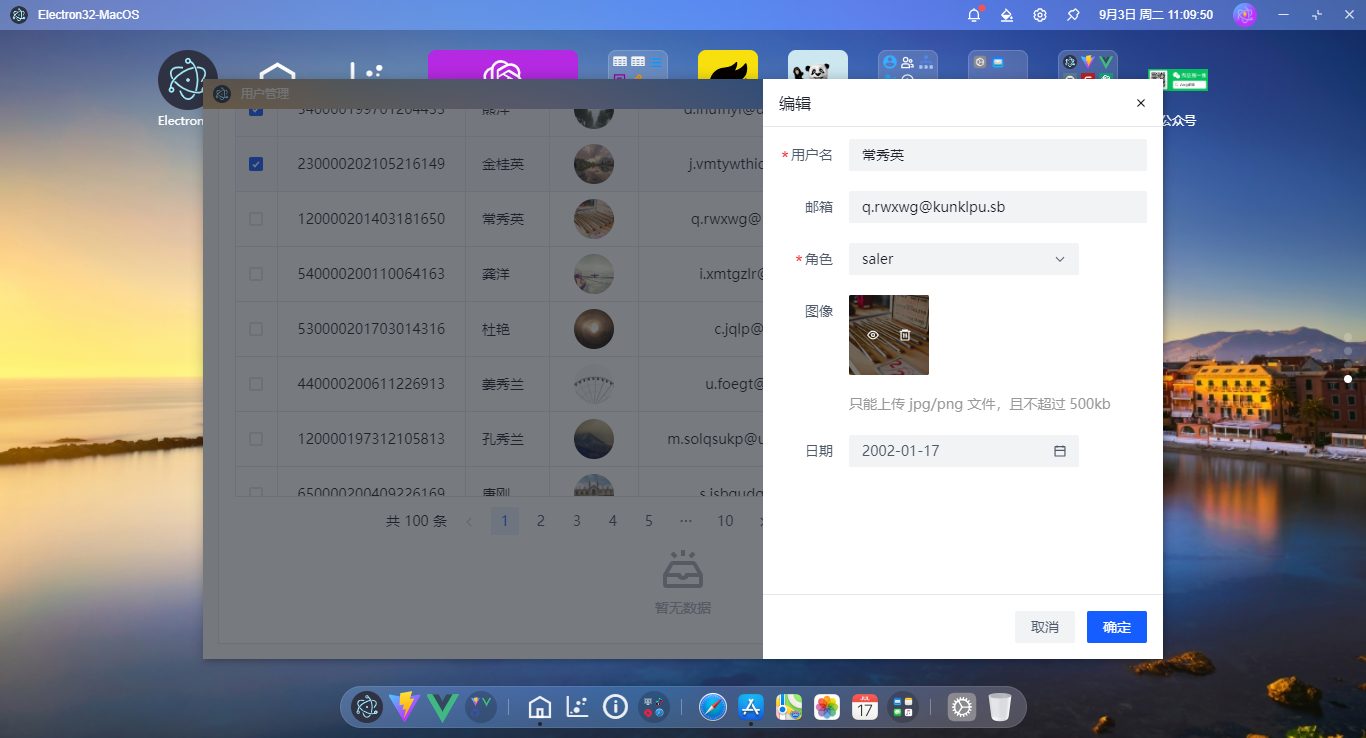Uncheck the row for 金桂英
Image resolution: width=1366 pixels, height=738 pixels.
pyautogui.click(x=256, y=163)
